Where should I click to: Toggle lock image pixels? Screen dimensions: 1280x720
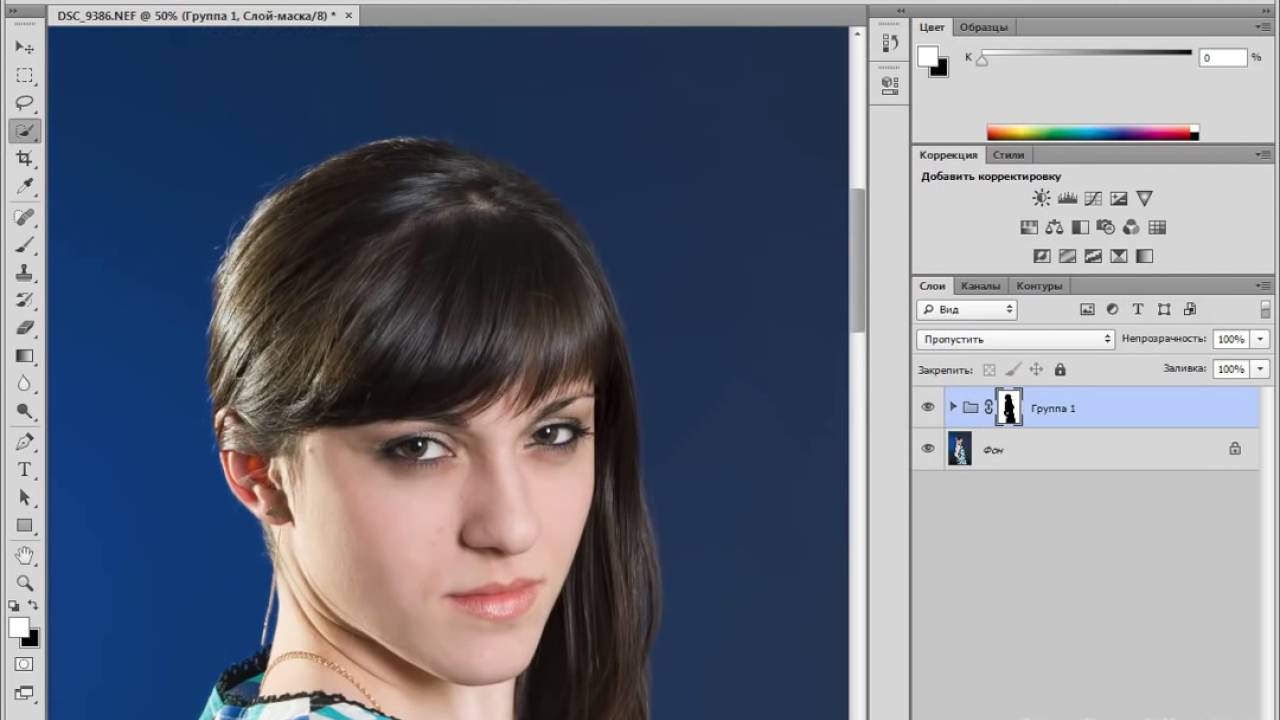tap(1013, 369)
